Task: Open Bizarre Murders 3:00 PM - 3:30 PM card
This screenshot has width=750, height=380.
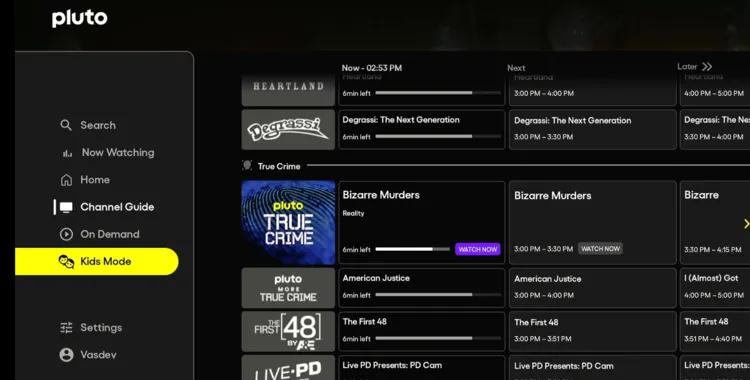Action: (592, 223)
